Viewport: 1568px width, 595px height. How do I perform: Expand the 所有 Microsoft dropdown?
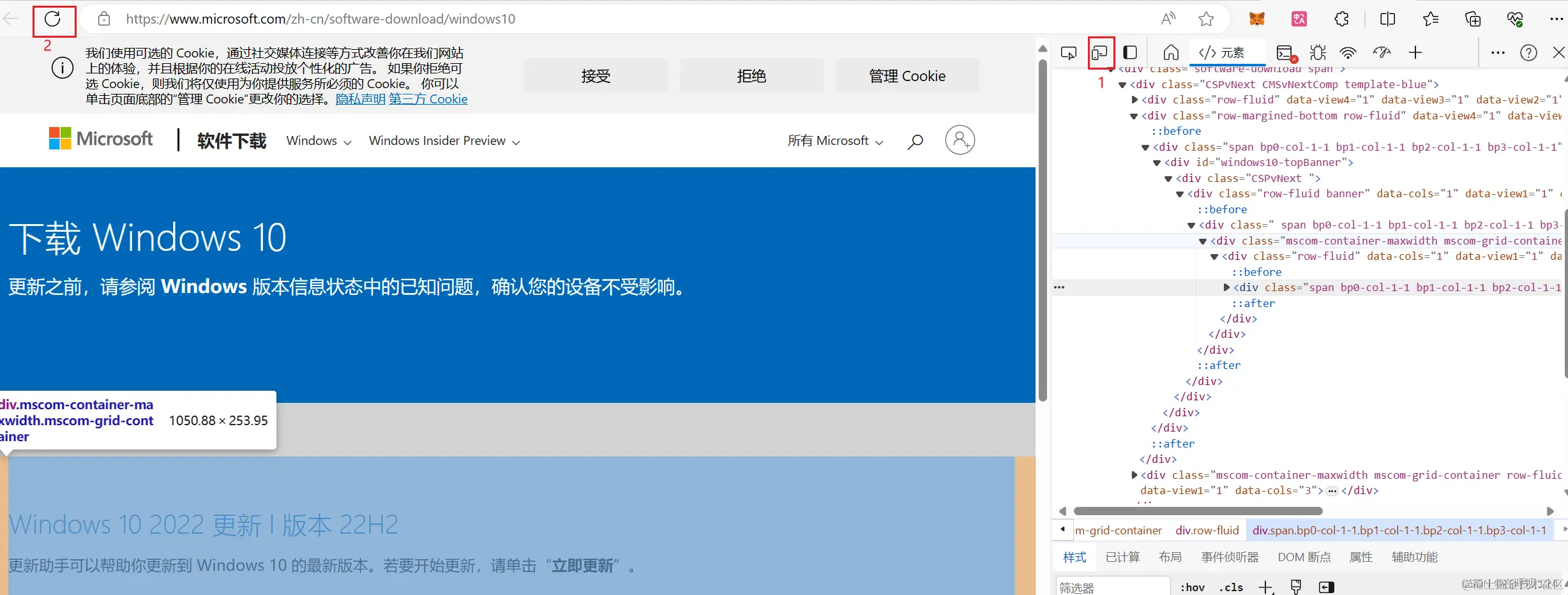[835, 140]
